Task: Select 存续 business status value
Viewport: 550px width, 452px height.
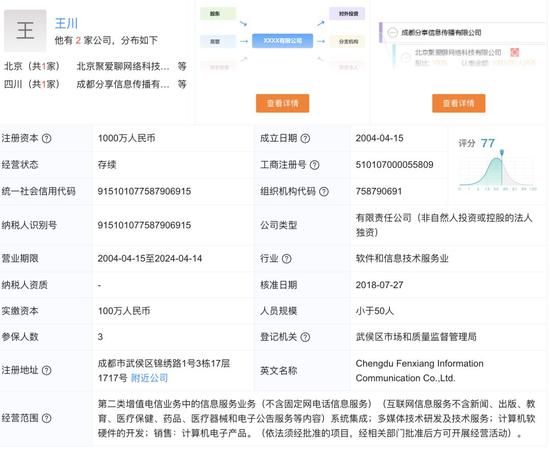Action: 107,165
